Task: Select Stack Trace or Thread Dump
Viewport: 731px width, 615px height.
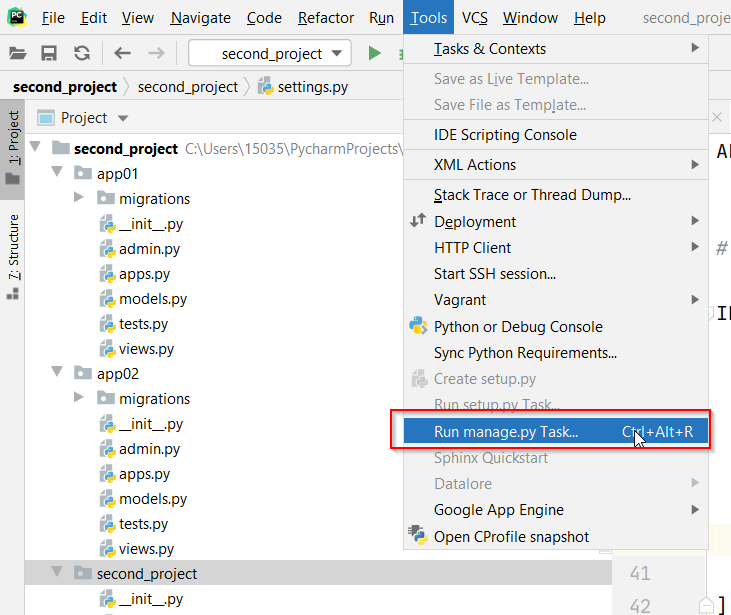Action: point(556,194)
